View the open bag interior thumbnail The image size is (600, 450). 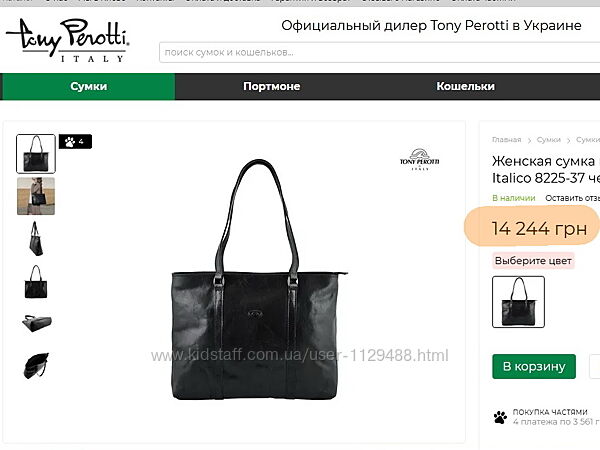(x=37, y=365)
